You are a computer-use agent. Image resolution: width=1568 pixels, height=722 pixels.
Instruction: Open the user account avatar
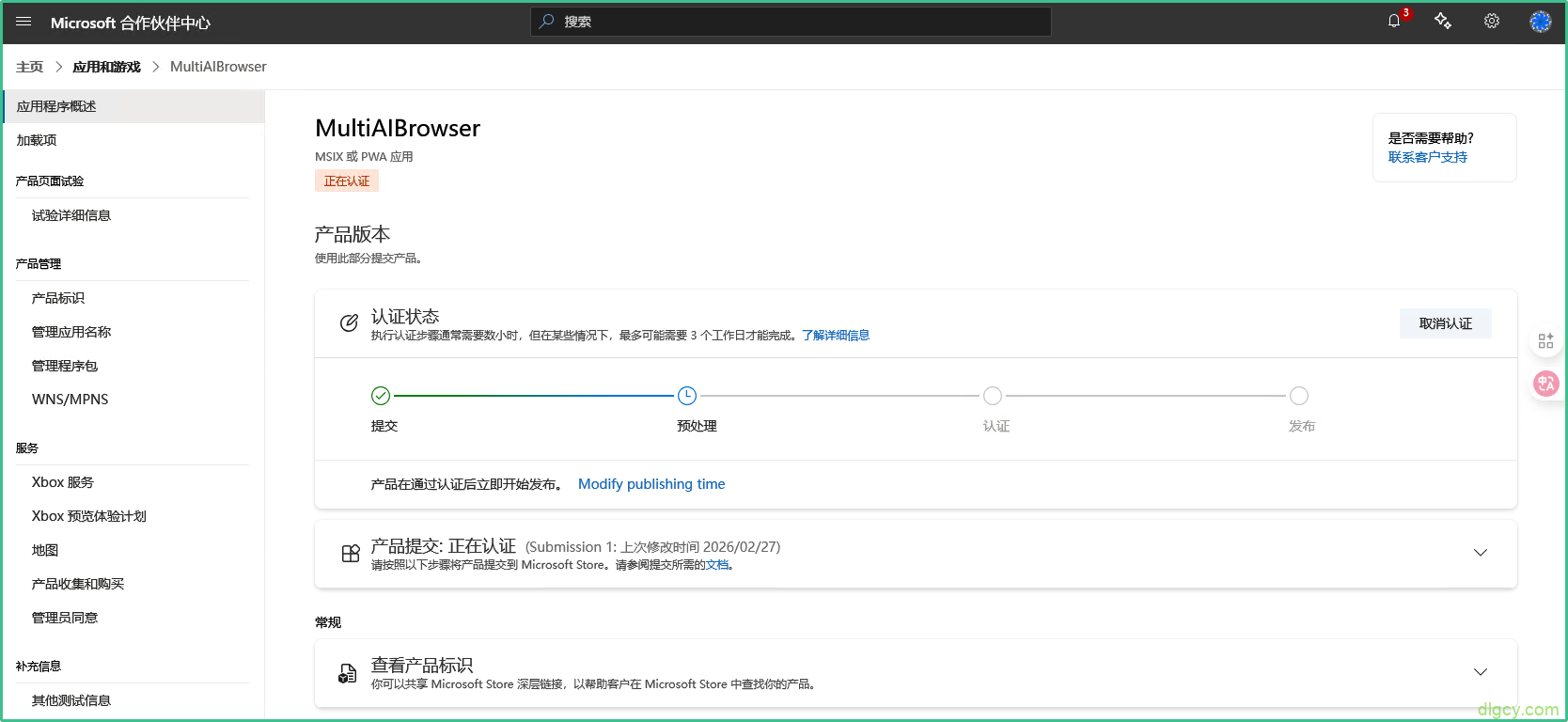(x=1540, y=22)
